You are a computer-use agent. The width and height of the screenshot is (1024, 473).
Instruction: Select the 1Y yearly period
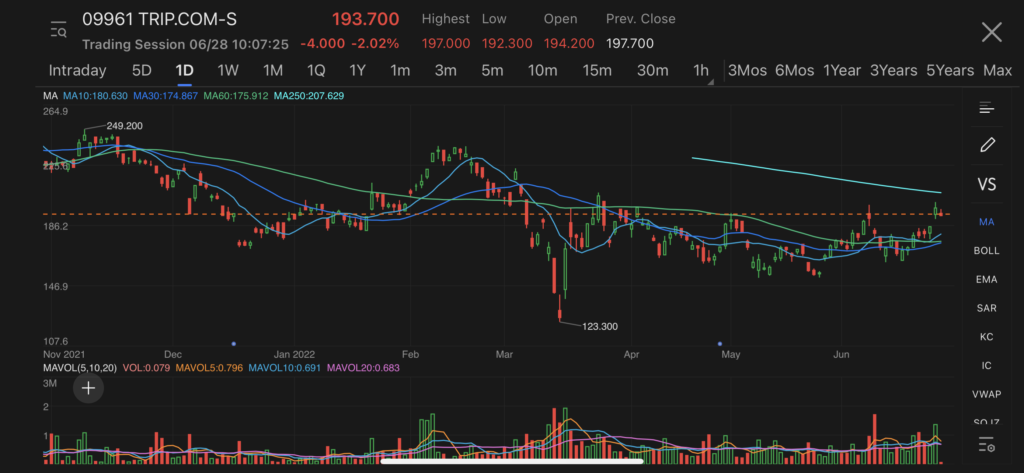pos(357,71)
